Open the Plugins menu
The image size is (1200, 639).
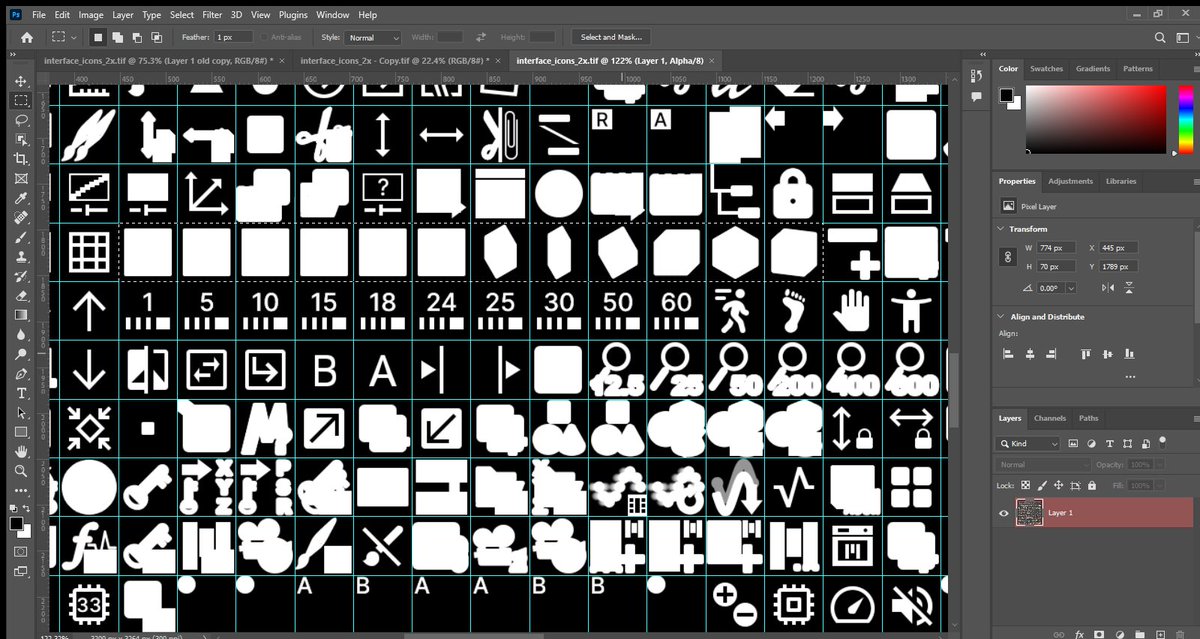click(293, 15)
